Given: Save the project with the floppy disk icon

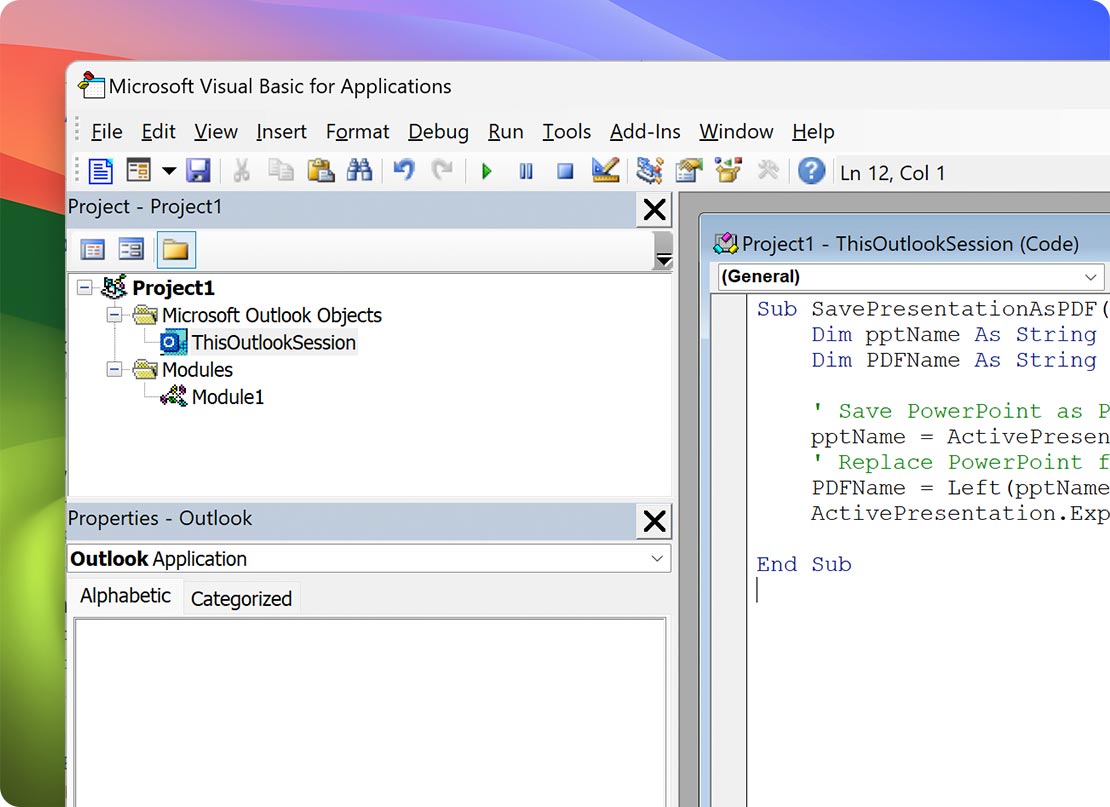Looking at the screenshot, I should click(199, 170).
